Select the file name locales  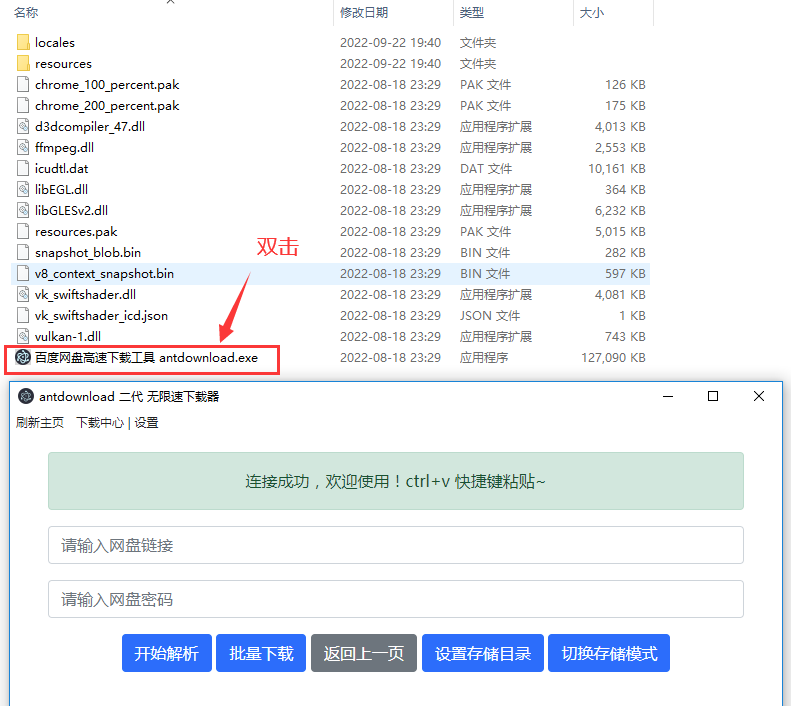(x=55, y=42)
